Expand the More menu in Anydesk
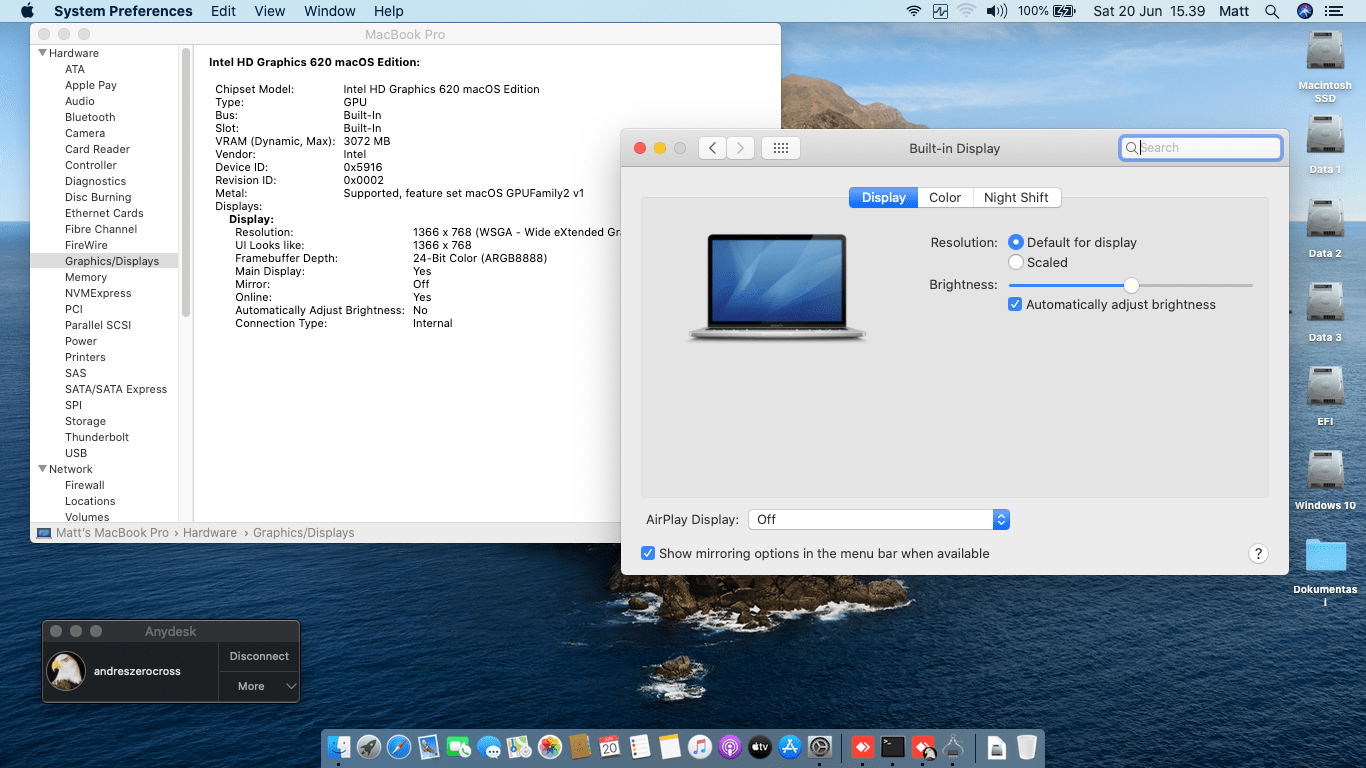 pos(258,686)
